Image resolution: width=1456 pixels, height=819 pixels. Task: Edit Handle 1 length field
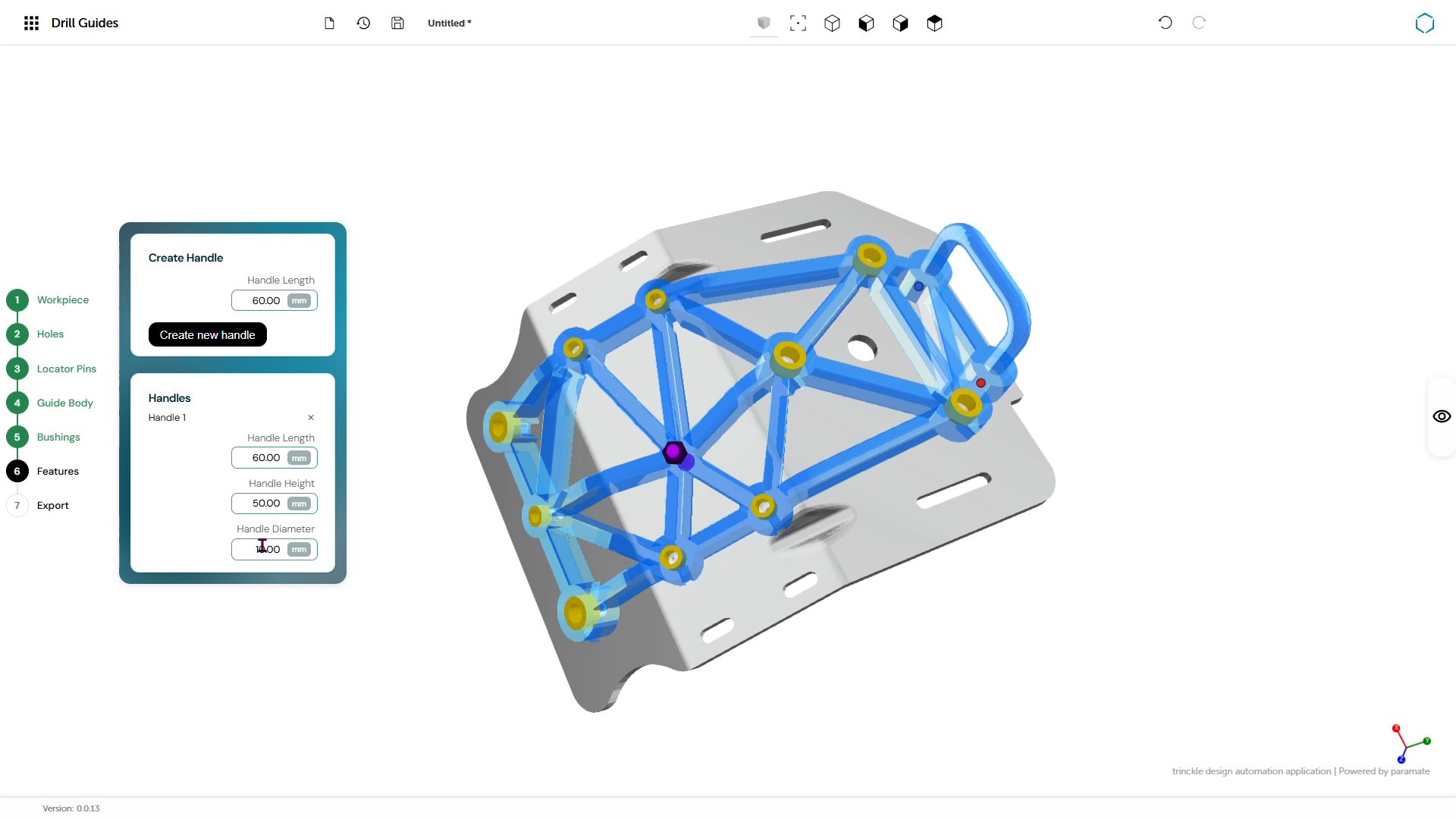pos(274,458)
